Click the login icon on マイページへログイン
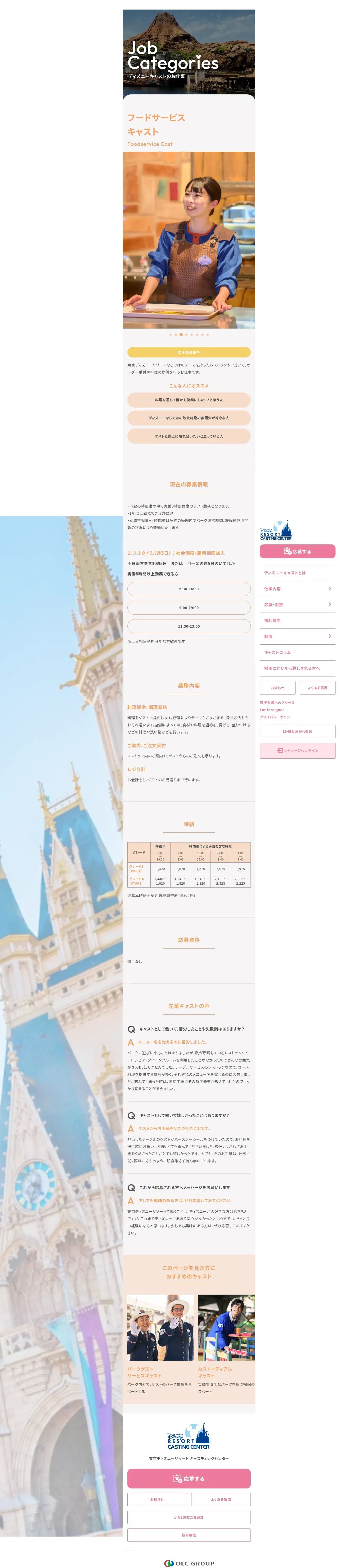 coord(280,750)
